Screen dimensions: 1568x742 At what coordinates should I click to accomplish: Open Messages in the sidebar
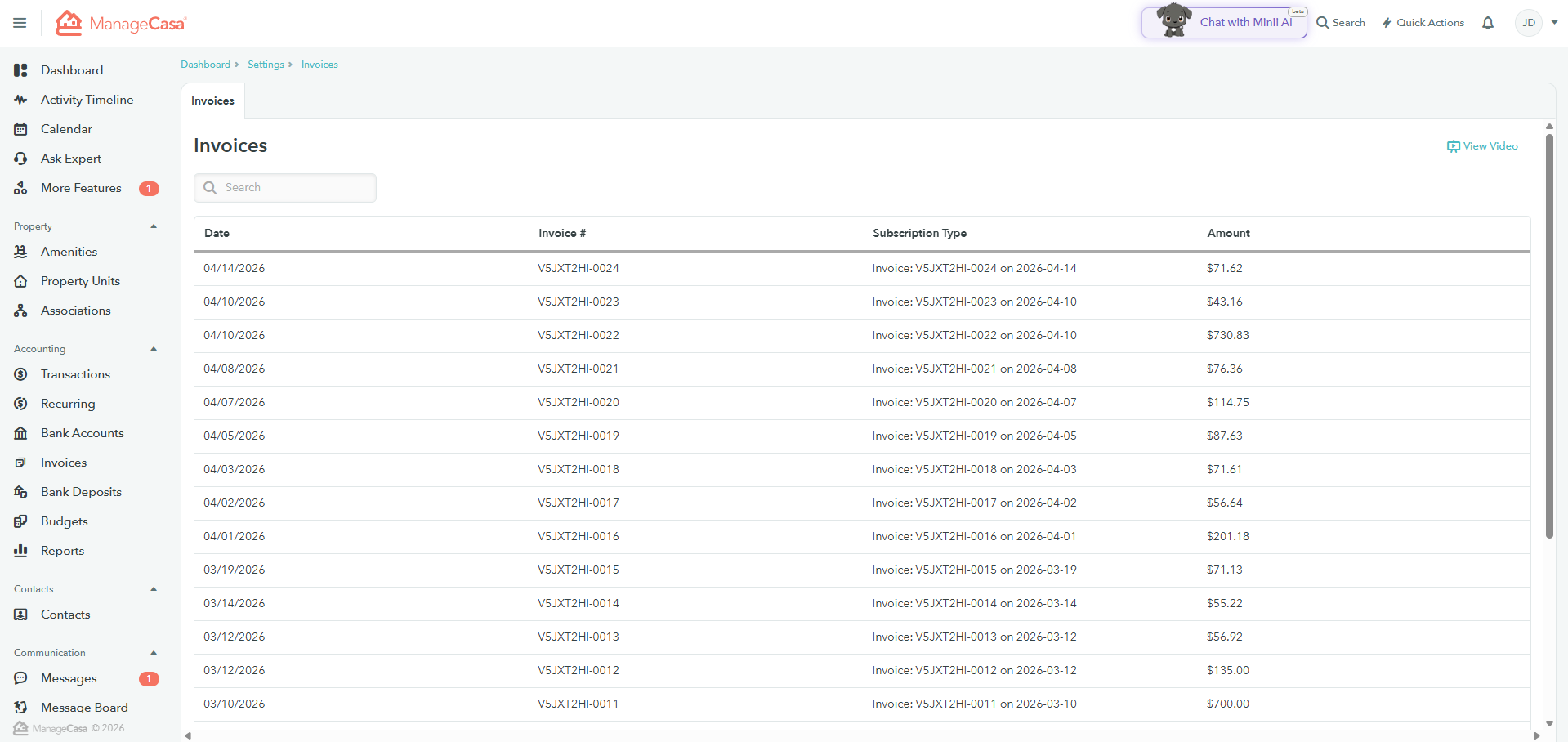pos(69,678)
